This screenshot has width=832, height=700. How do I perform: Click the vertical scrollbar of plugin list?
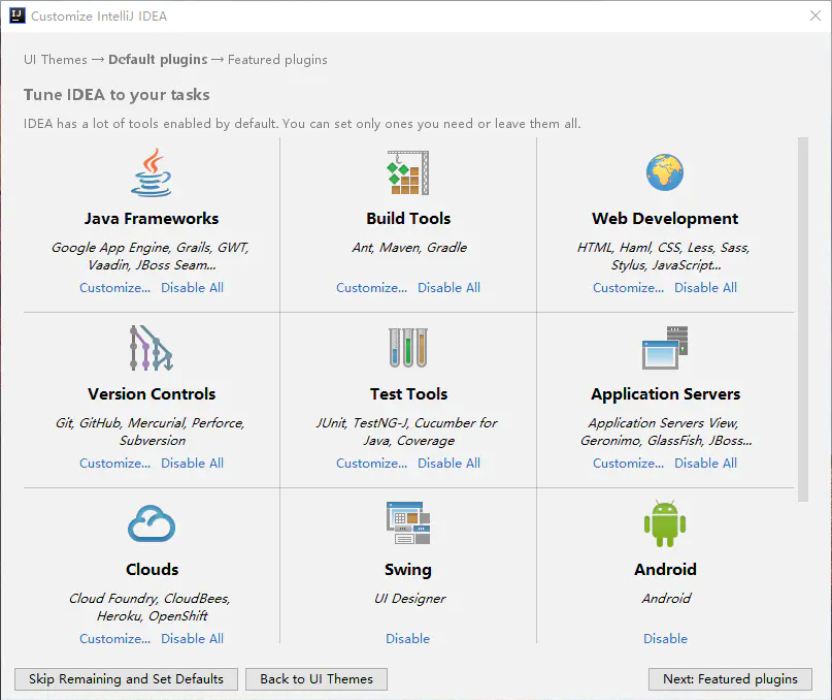point(802,320)
